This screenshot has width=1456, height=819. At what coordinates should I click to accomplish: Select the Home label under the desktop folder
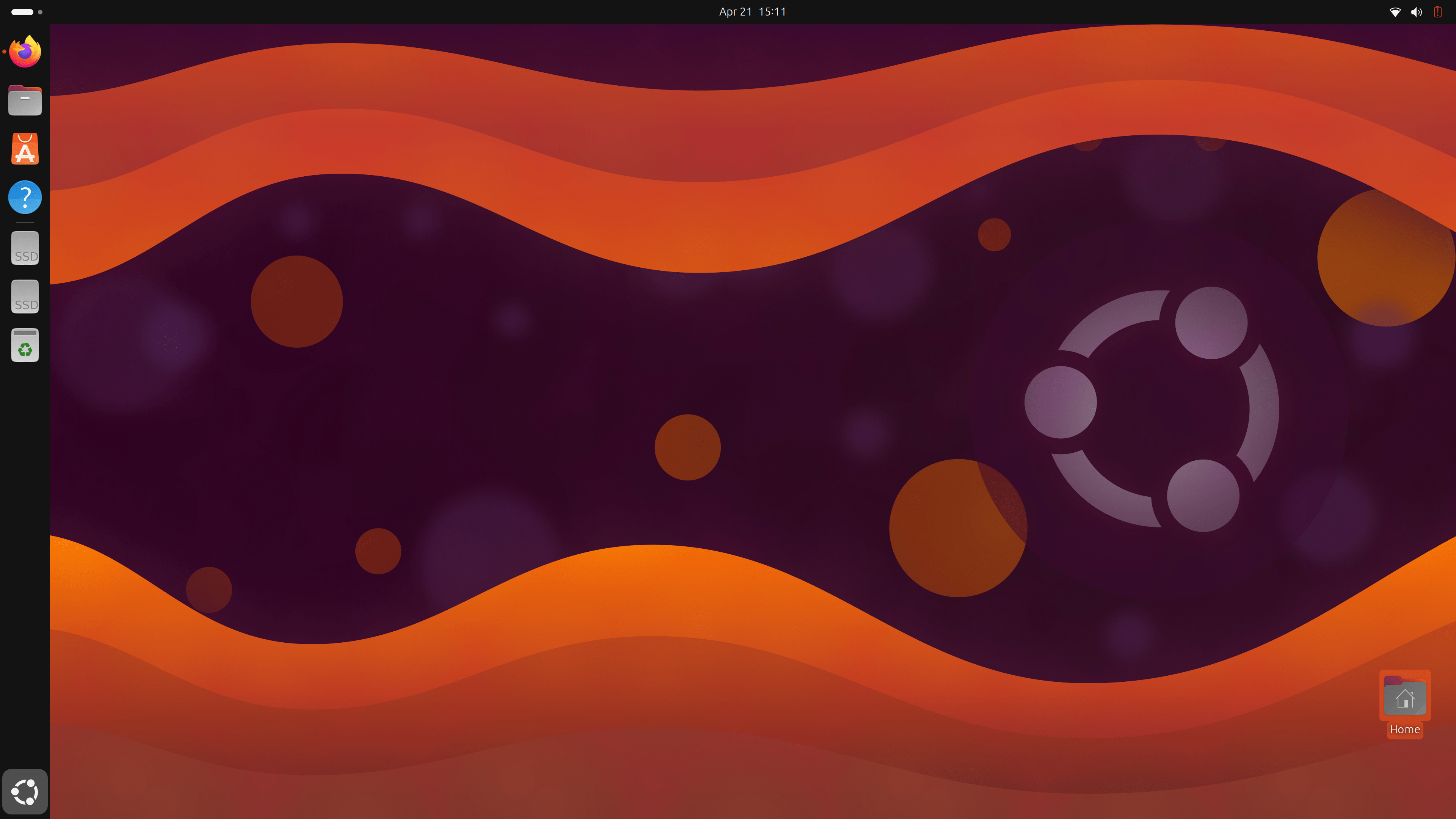pyautogui.click(x=1404, y=730)
